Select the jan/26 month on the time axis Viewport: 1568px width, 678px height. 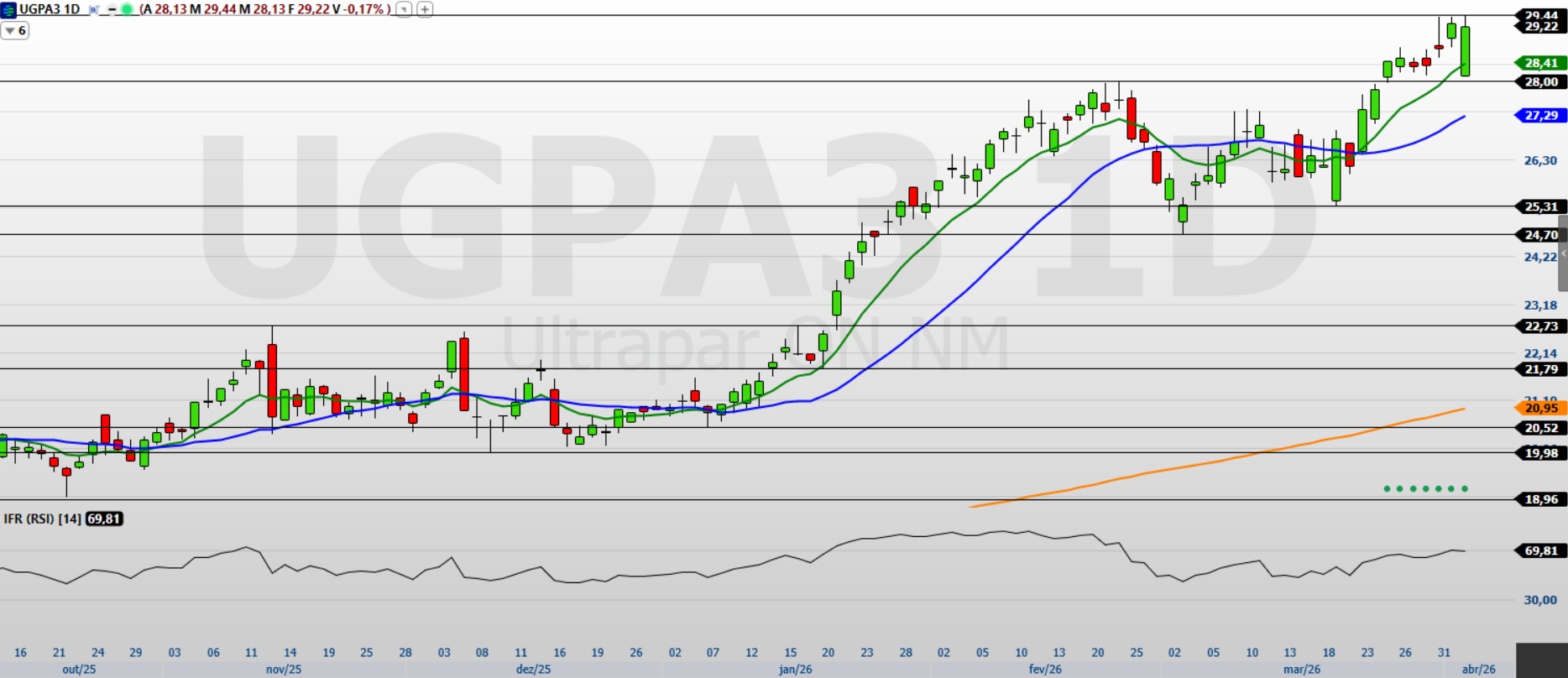click(x=795, y=669)
